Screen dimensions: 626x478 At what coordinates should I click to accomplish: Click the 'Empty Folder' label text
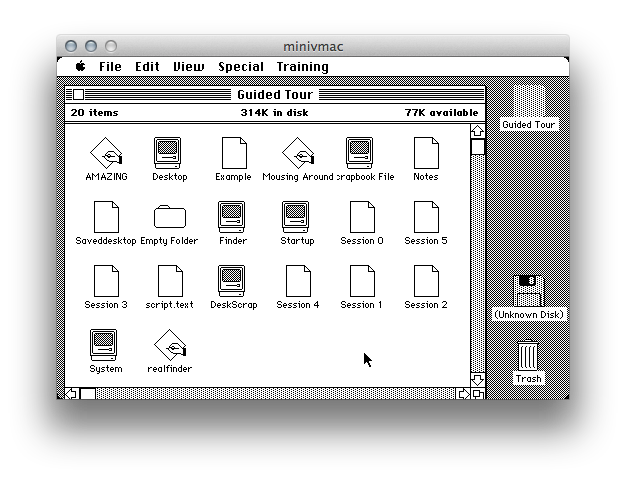click(x=169, y=241)
